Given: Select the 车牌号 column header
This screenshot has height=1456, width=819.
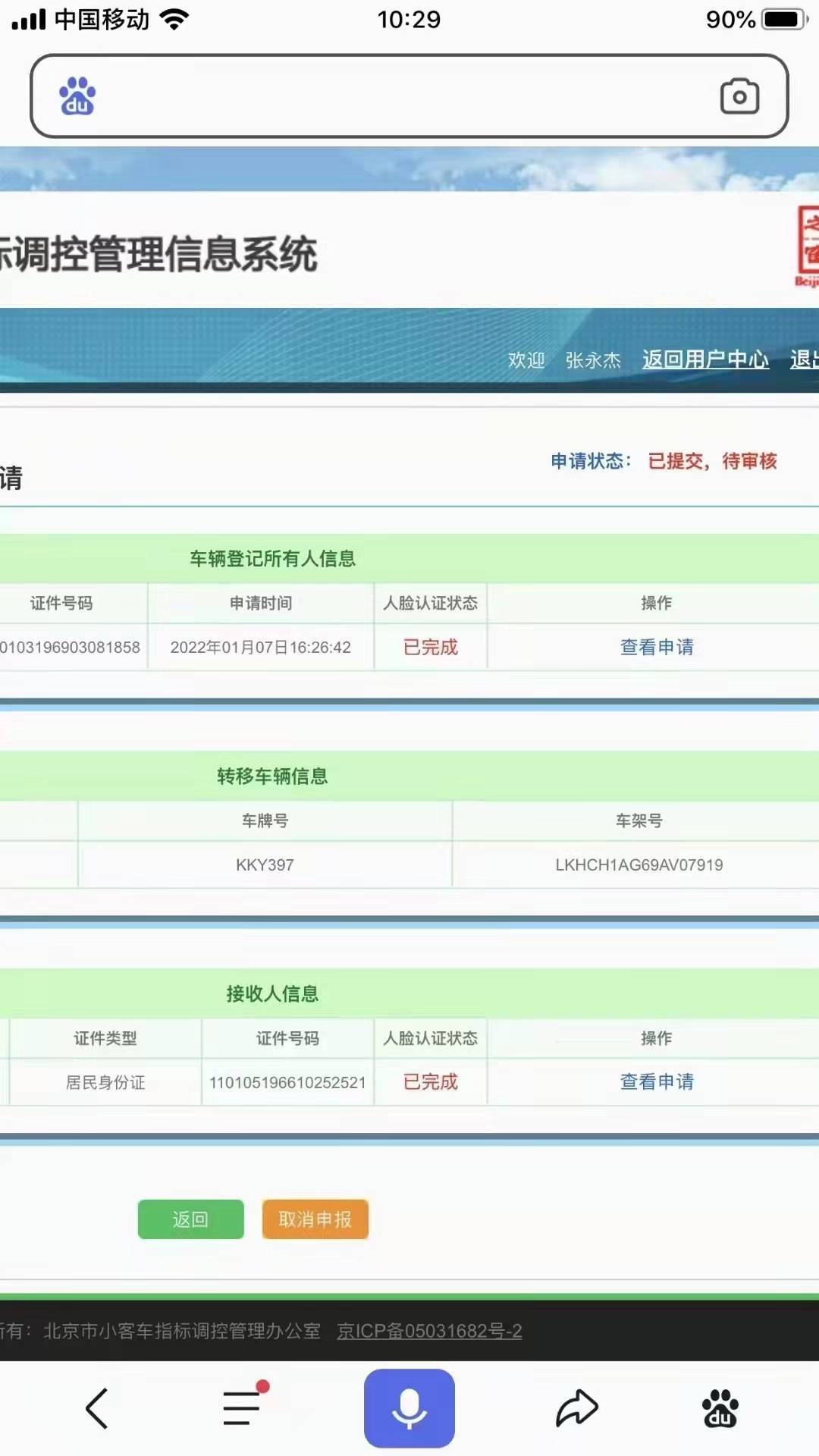Looking at the screenshot, I should pyautogui.click(x=265, y=821).
